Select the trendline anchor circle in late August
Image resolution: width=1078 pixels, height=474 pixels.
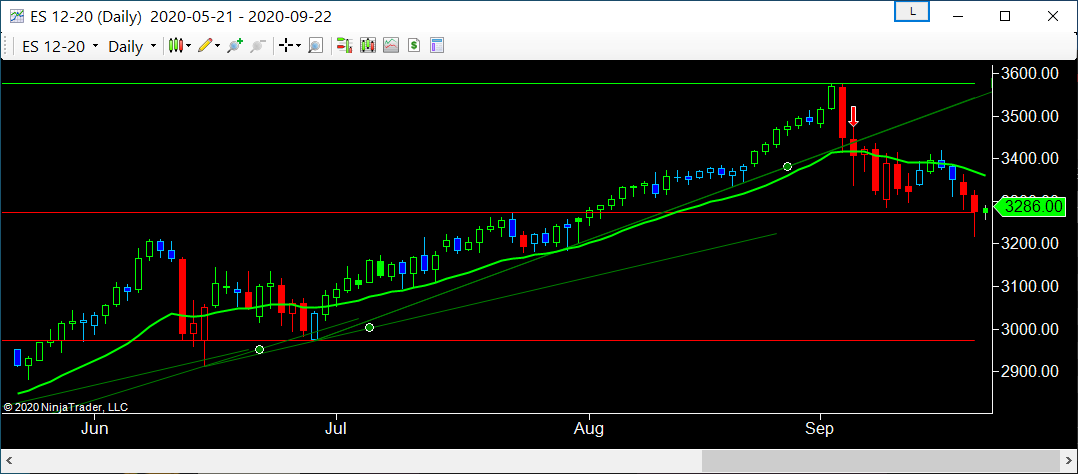787,166
